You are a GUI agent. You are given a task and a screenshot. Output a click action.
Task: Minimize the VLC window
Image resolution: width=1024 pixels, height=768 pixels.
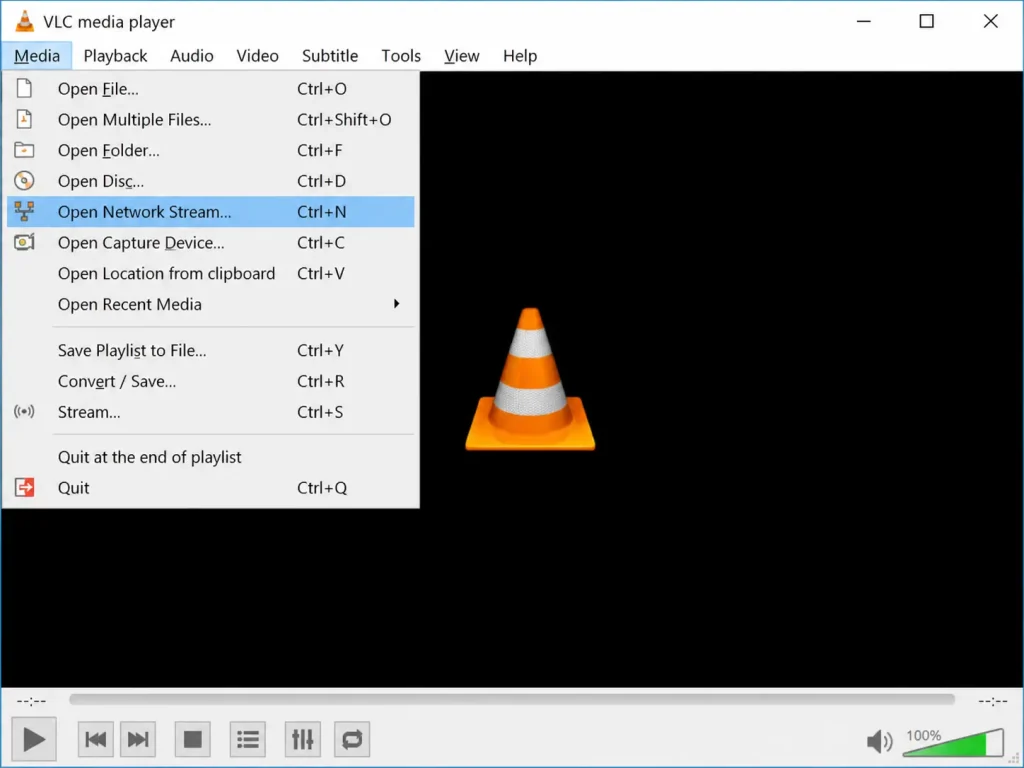(x=863, y=21)
